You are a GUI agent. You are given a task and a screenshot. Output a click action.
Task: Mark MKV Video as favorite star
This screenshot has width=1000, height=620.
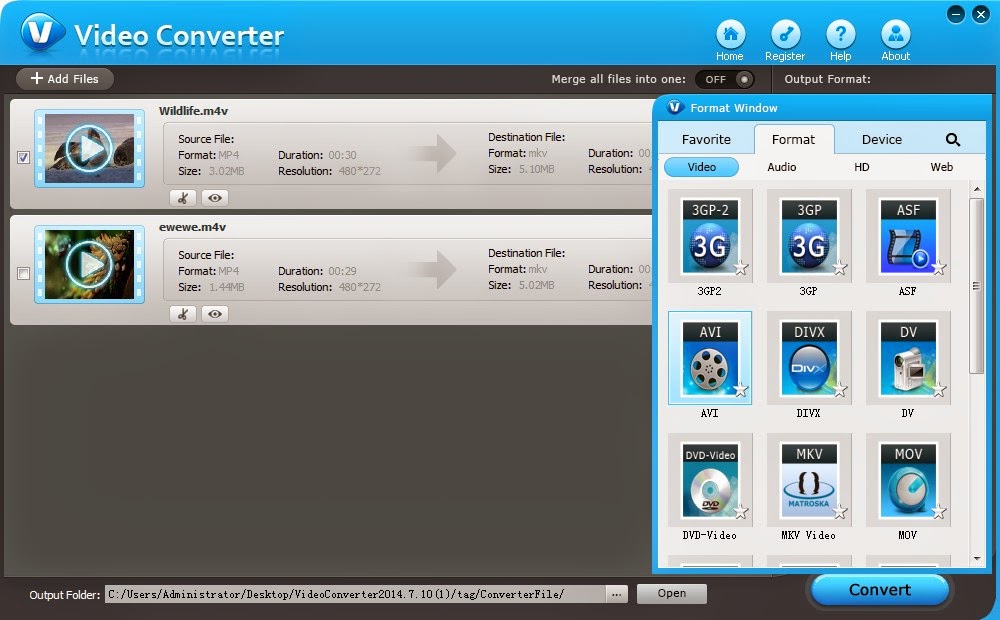click(841, 512)
